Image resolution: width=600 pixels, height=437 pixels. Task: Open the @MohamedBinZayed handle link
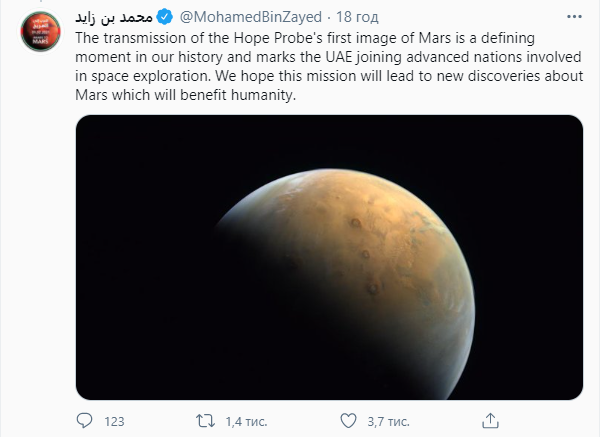click(x=246, y=19)
